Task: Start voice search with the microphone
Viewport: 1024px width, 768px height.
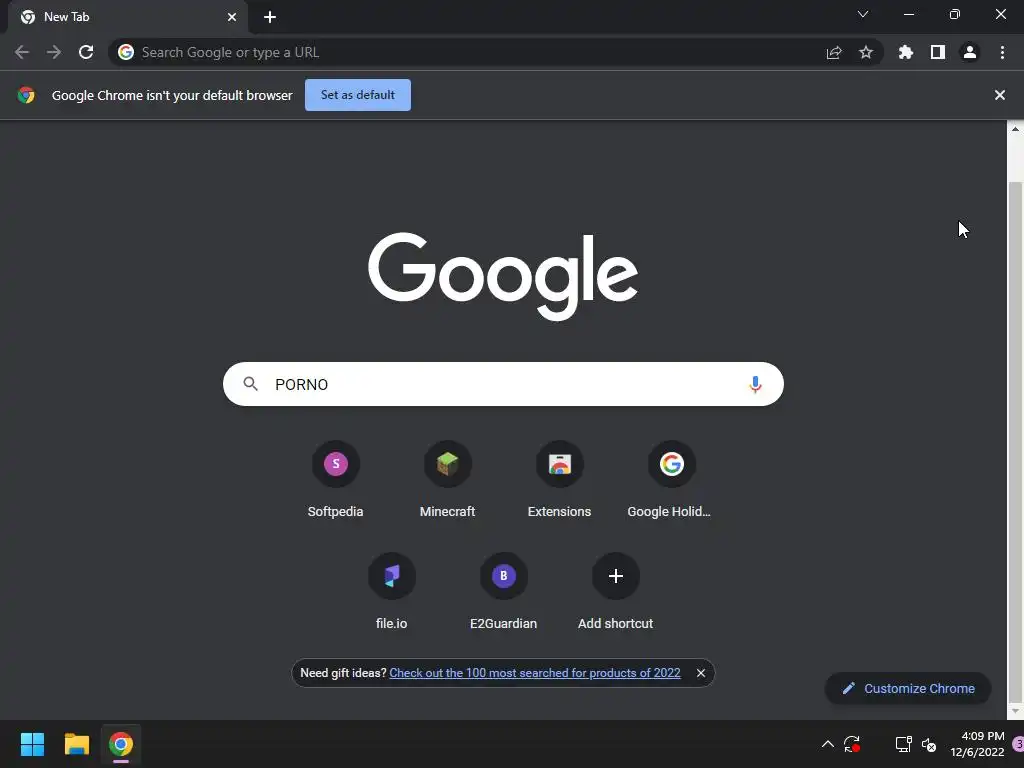Action: (x=755, y=384)
